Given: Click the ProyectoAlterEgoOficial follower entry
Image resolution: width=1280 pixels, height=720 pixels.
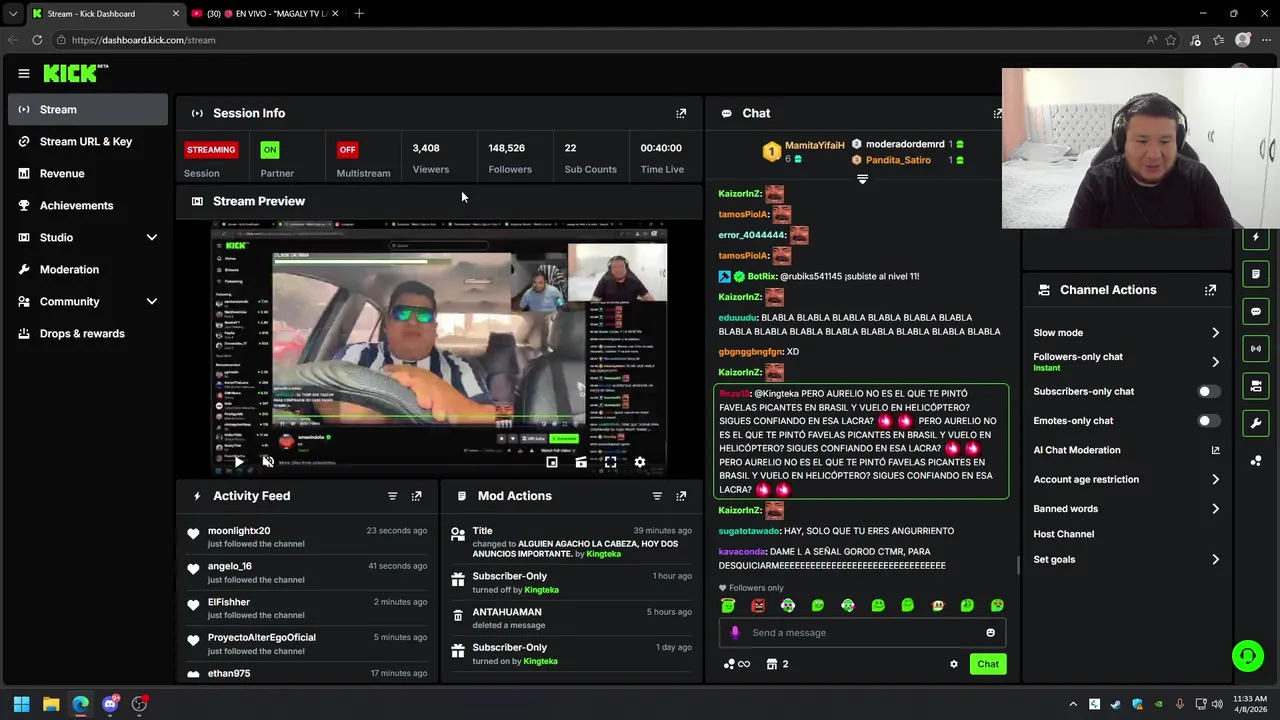Looking at the screenshot, I should 307,644.
